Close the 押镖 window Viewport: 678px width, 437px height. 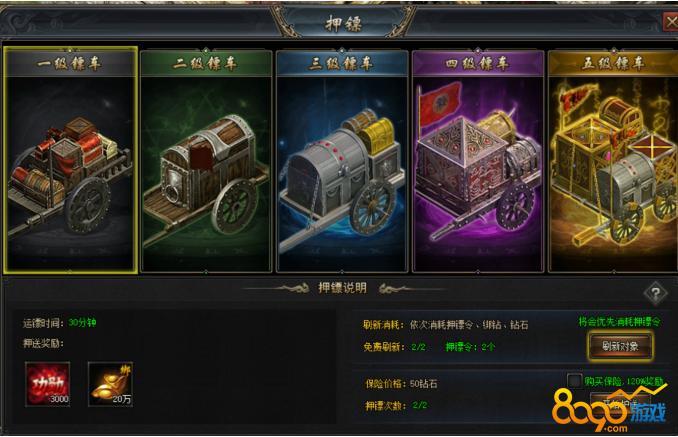click(671, 21)
